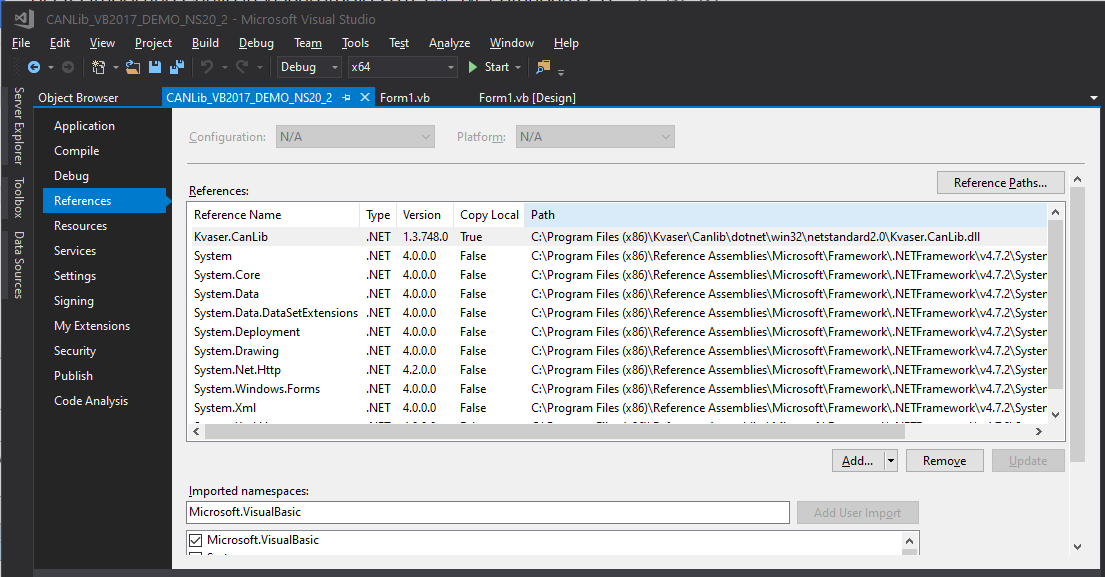Open the Analyze menu
This screenshot has height=577, width=1105.
[x=449, y=43]
